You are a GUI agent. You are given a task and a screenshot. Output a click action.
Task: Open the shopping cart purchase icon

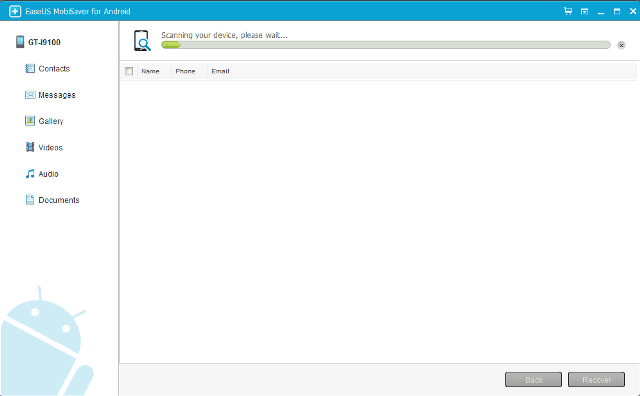click(568, 11)
